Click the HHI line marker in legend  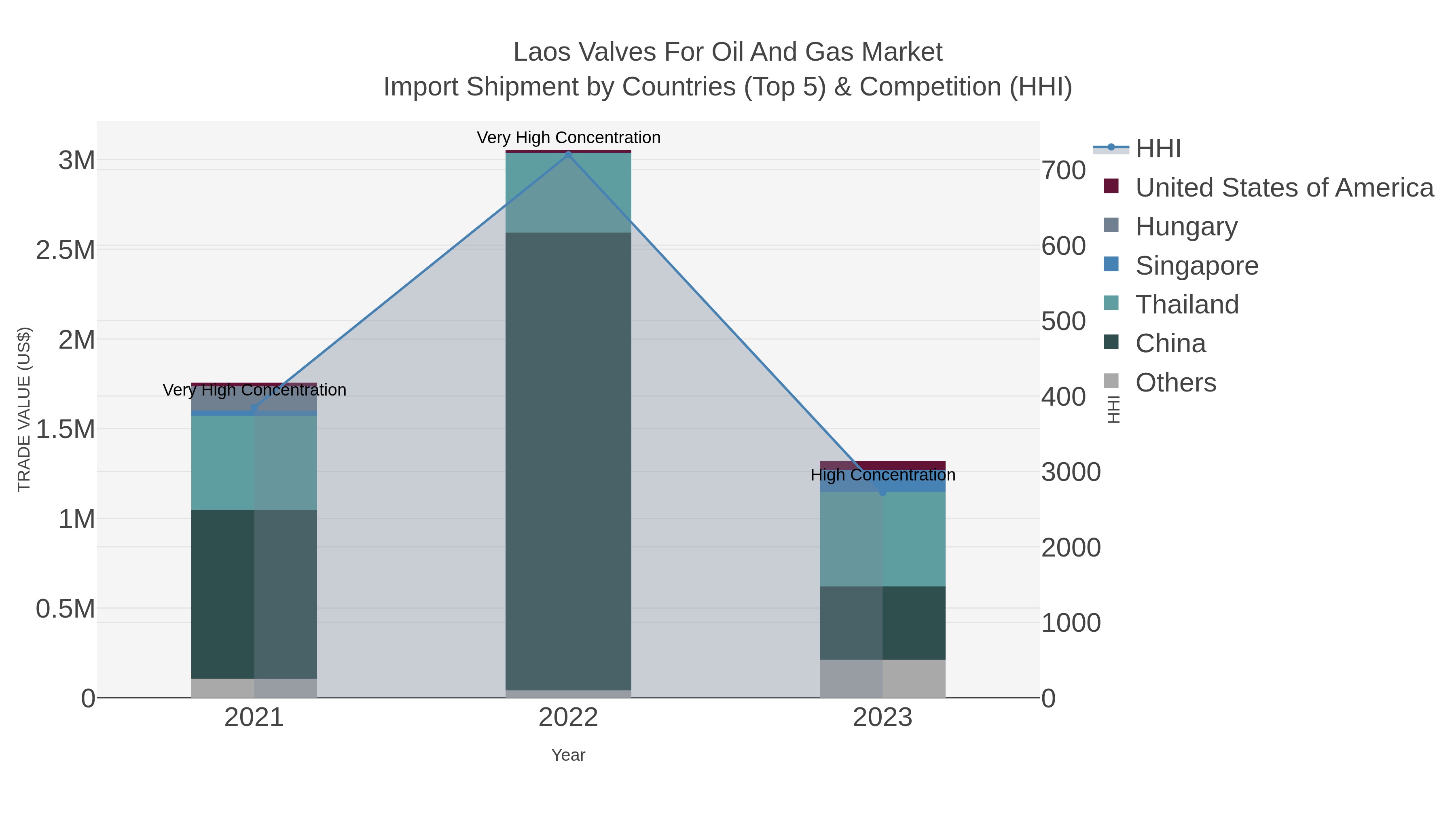1111,148
